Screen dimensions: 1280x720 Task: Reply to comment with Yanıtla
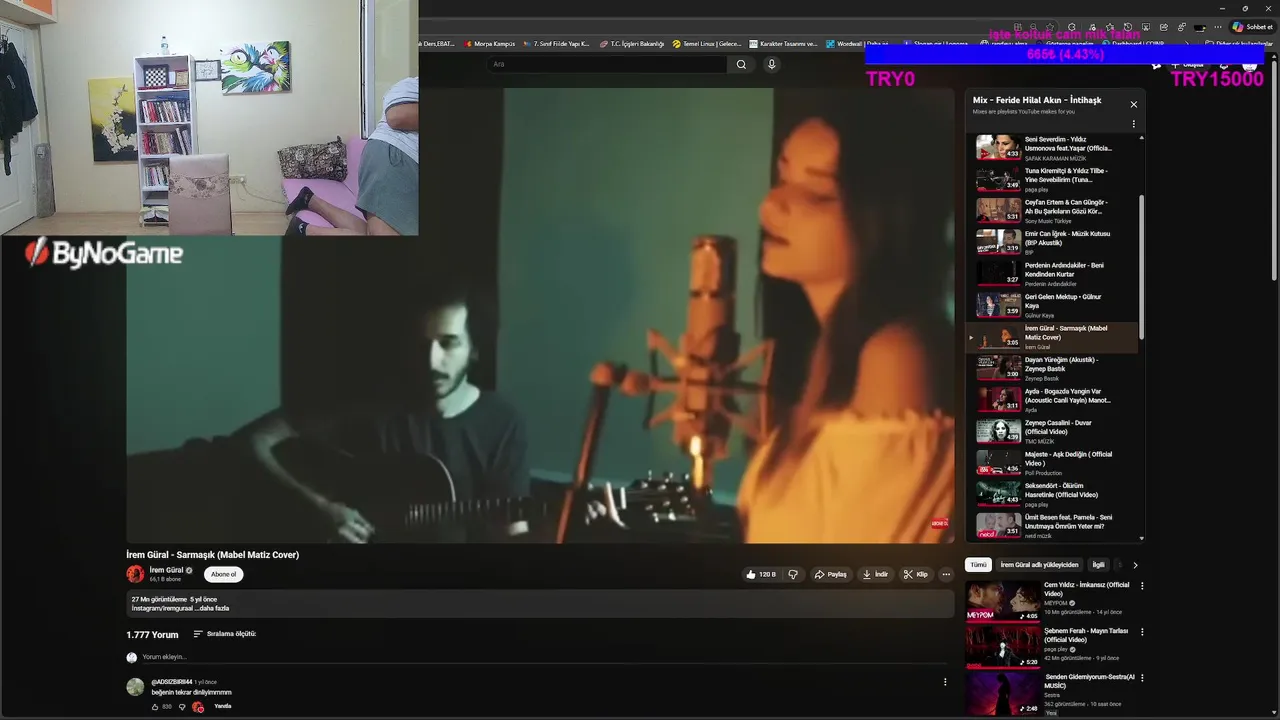(223, 706)
